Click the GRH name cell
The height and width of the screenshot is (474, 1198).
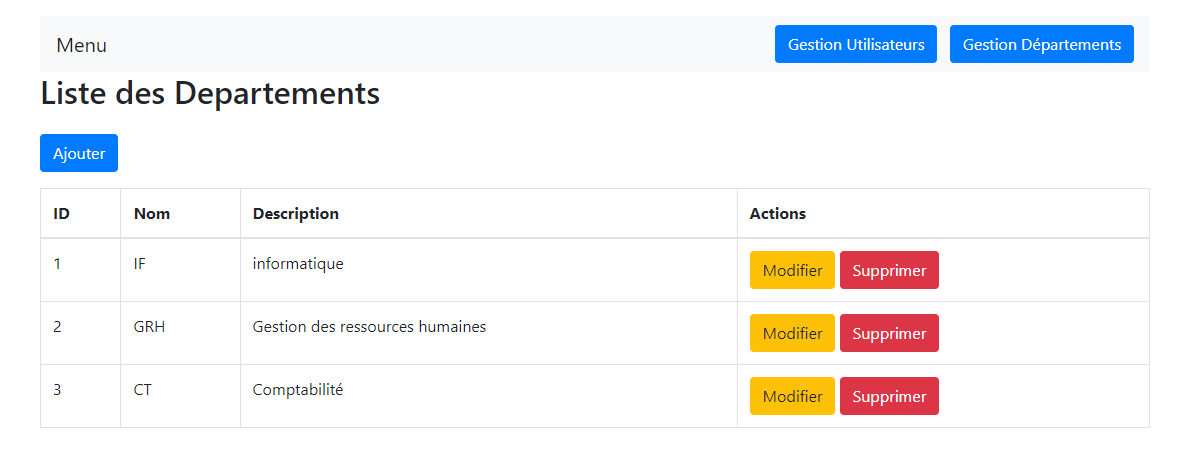click(x=149, y=327)
